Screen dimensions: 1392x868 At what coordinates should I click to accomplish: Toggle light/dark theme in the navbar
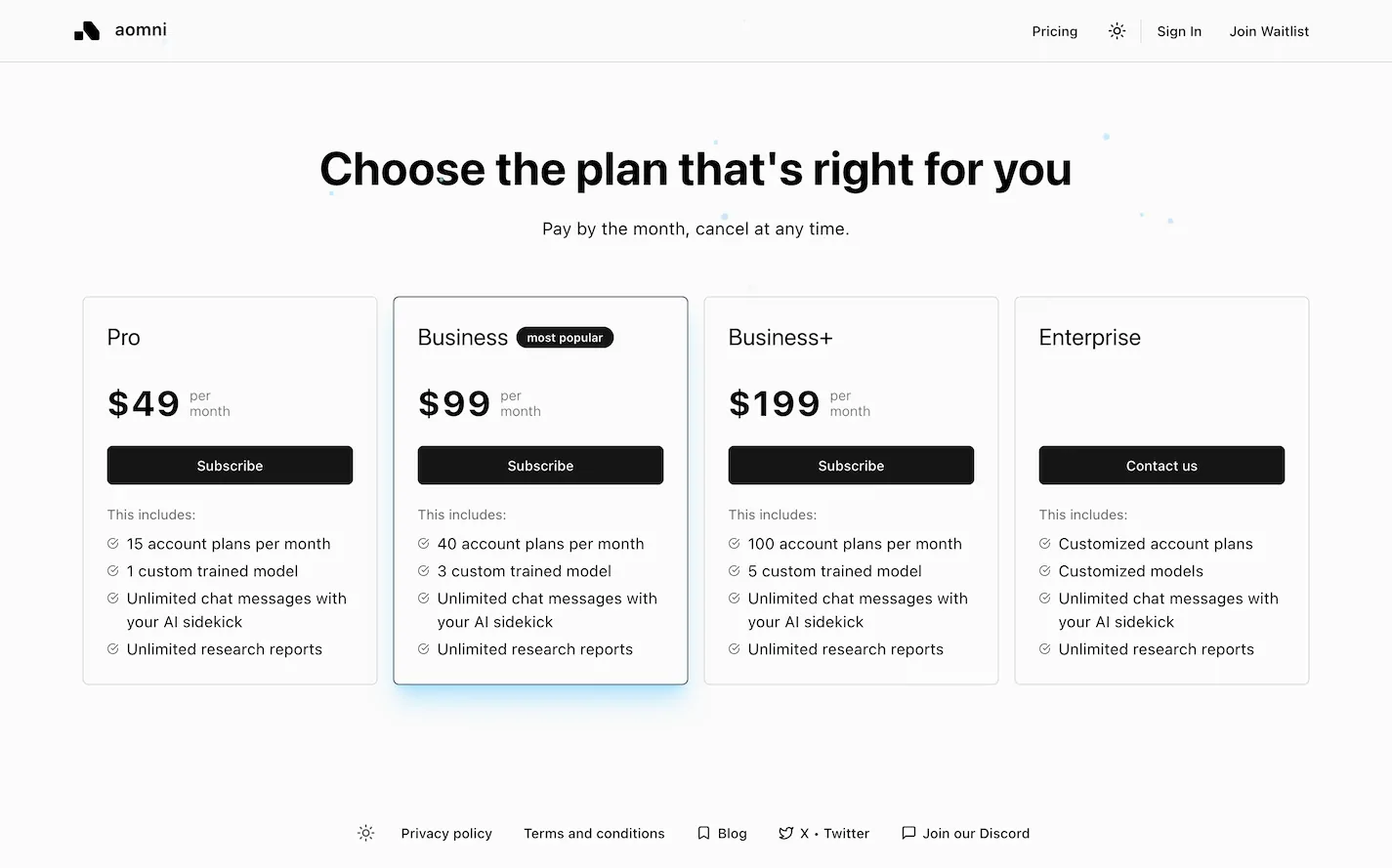click(x=1117, y=30)
